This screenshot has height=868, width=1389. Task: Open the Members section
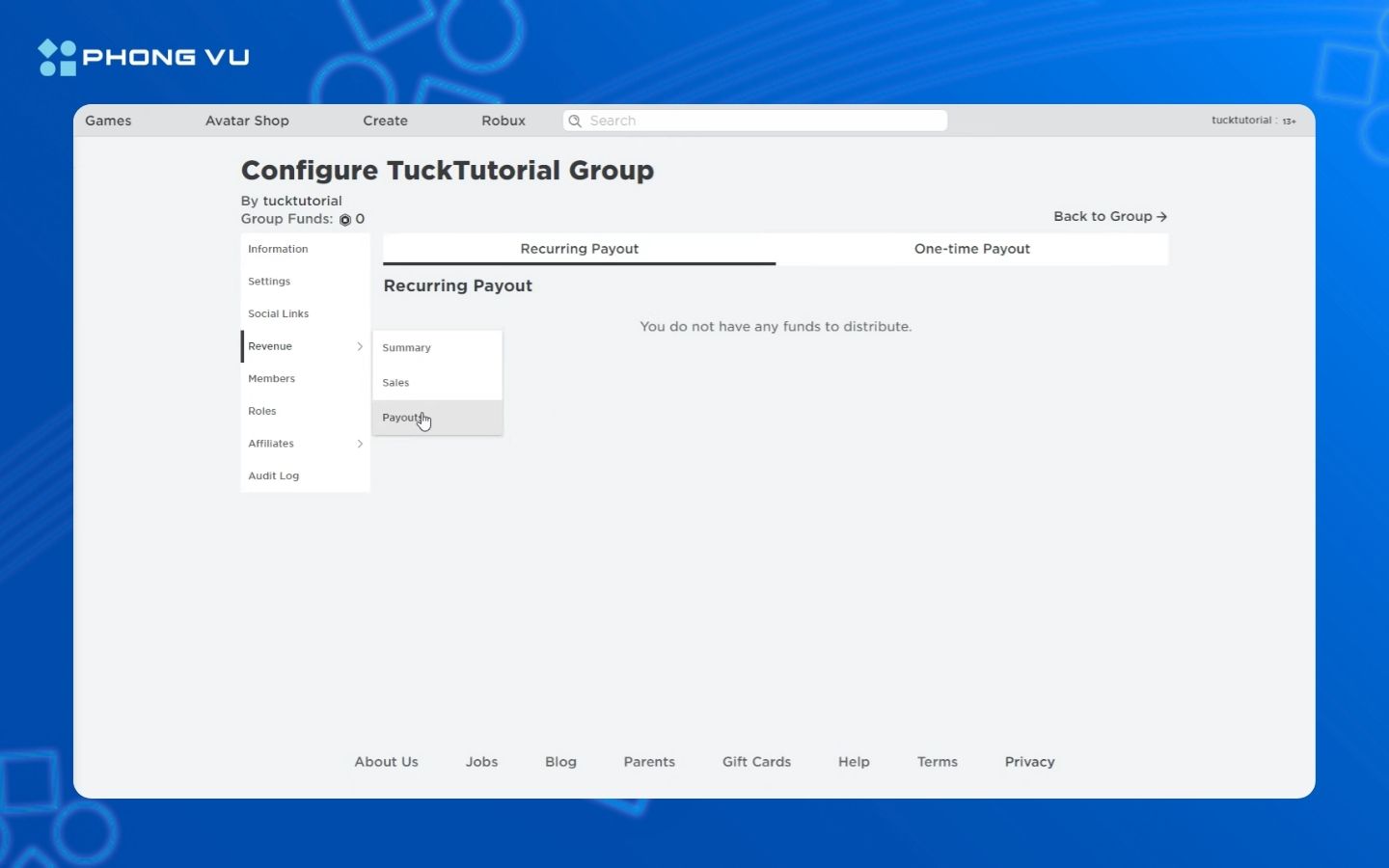click(x=271, y=379)
